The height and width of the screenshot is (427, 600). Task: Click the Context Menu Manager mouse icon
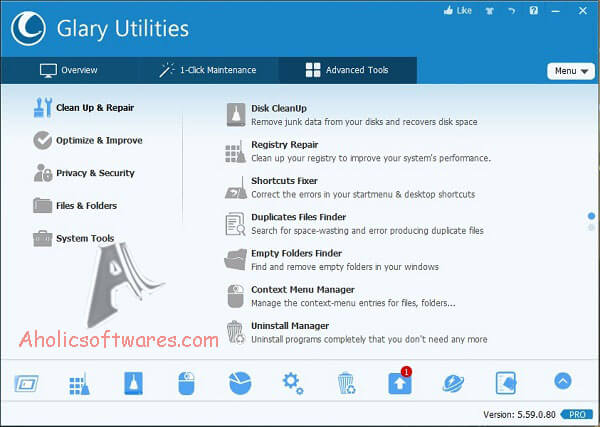pos(235,296)
